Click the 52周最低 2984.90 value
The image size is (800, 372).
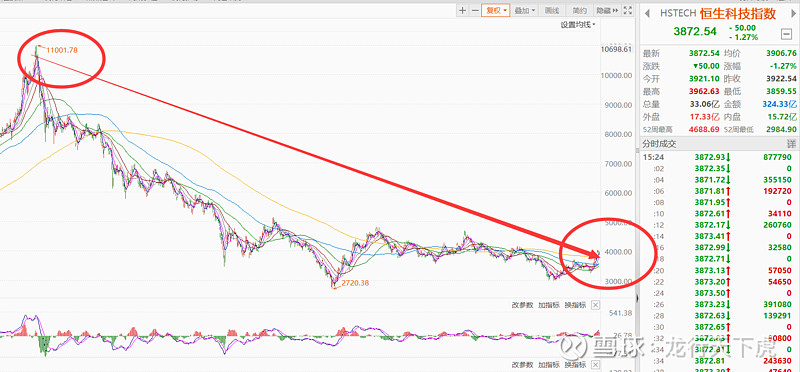781,130
